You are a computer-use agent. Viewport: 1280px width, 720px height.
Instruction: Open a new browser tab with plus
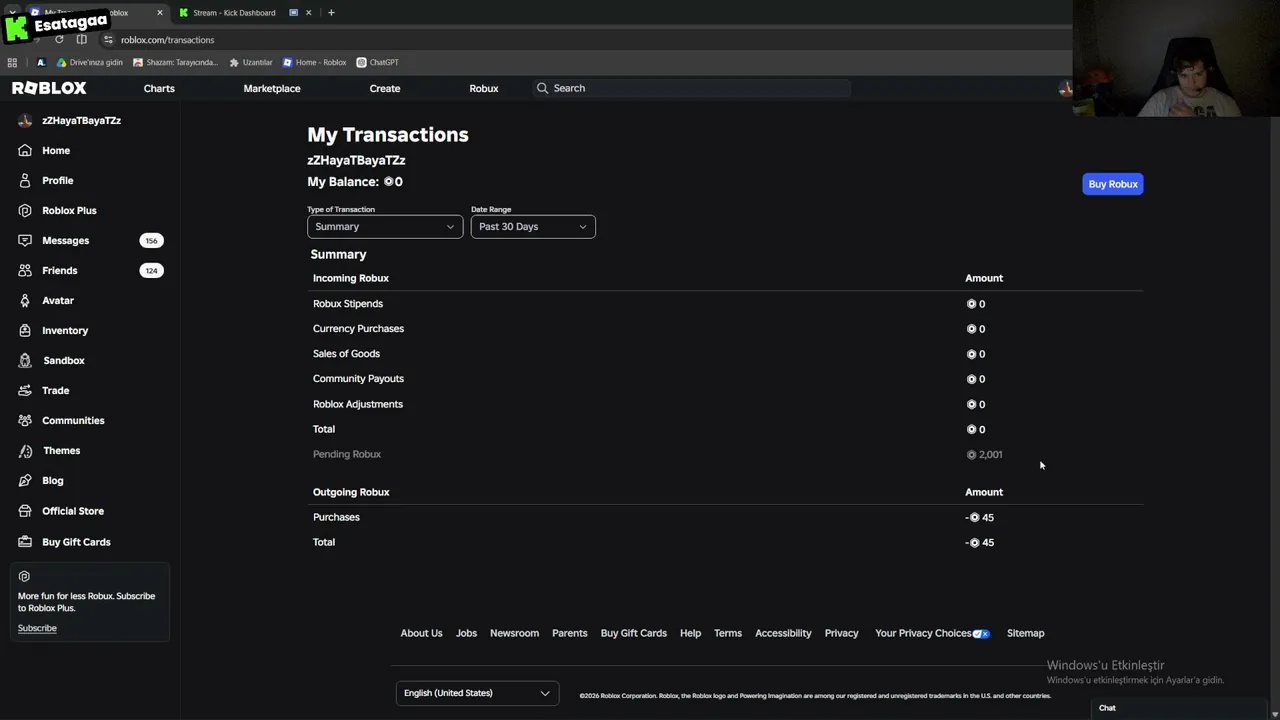(x=331, y=13)
